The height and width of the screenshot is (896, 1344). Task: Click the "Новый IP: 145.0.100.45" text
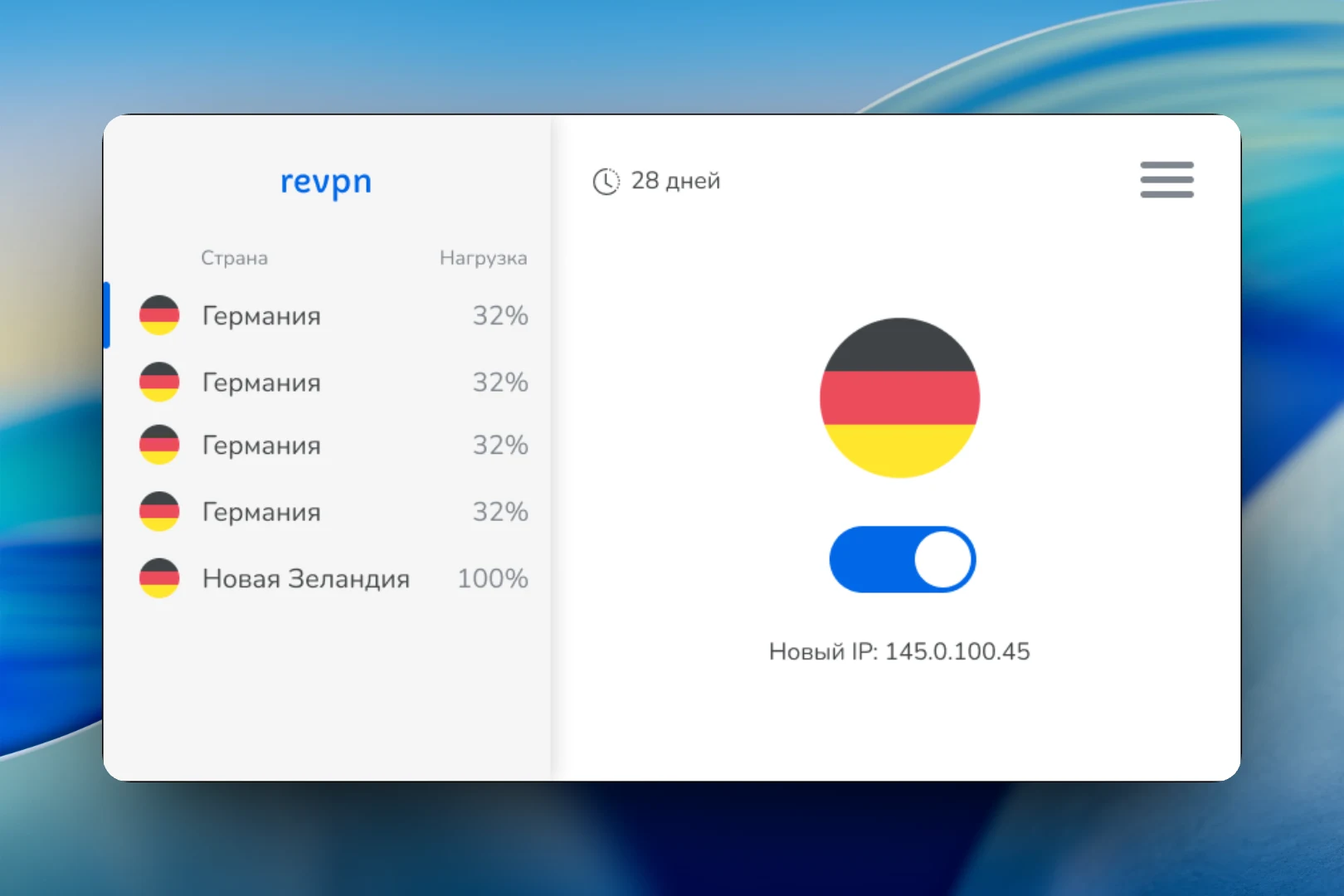click(x=899, y=651)
